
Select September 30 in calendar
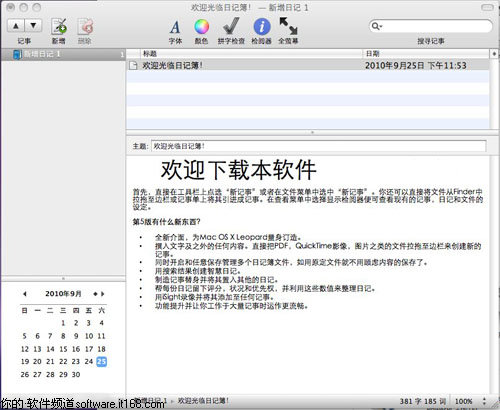(x=76, y=375)
